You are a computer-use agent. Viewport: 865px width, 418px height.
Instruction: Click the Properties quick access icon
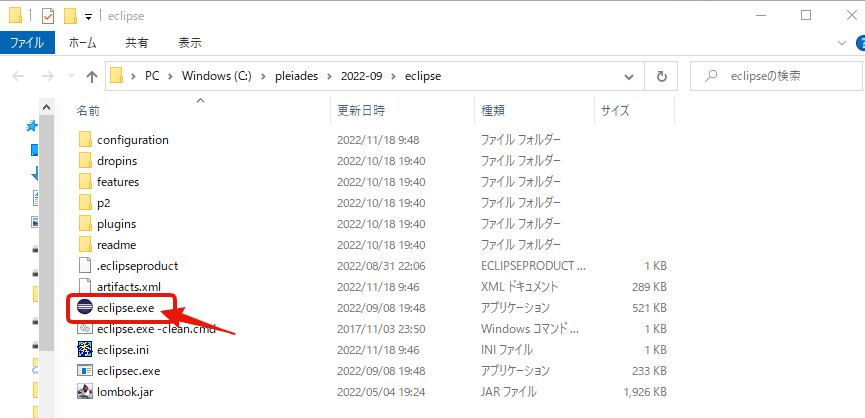48,17
